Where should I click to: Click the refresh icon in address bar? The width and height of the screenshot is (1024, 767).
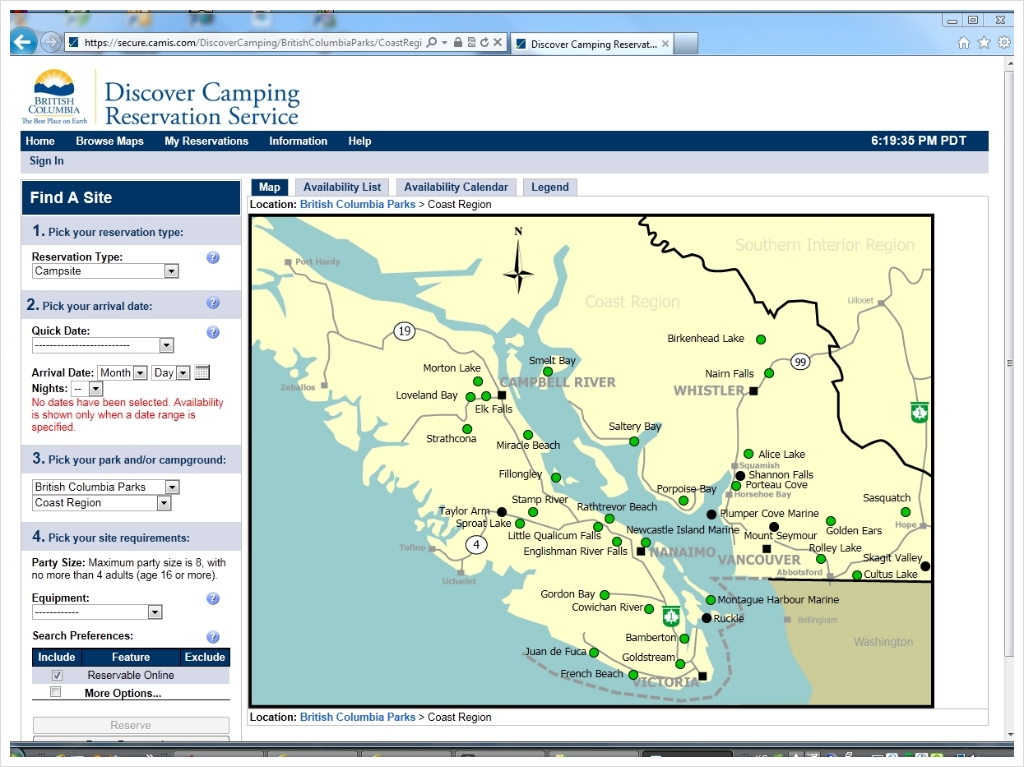pyautogui.click(x=484, y=42)
